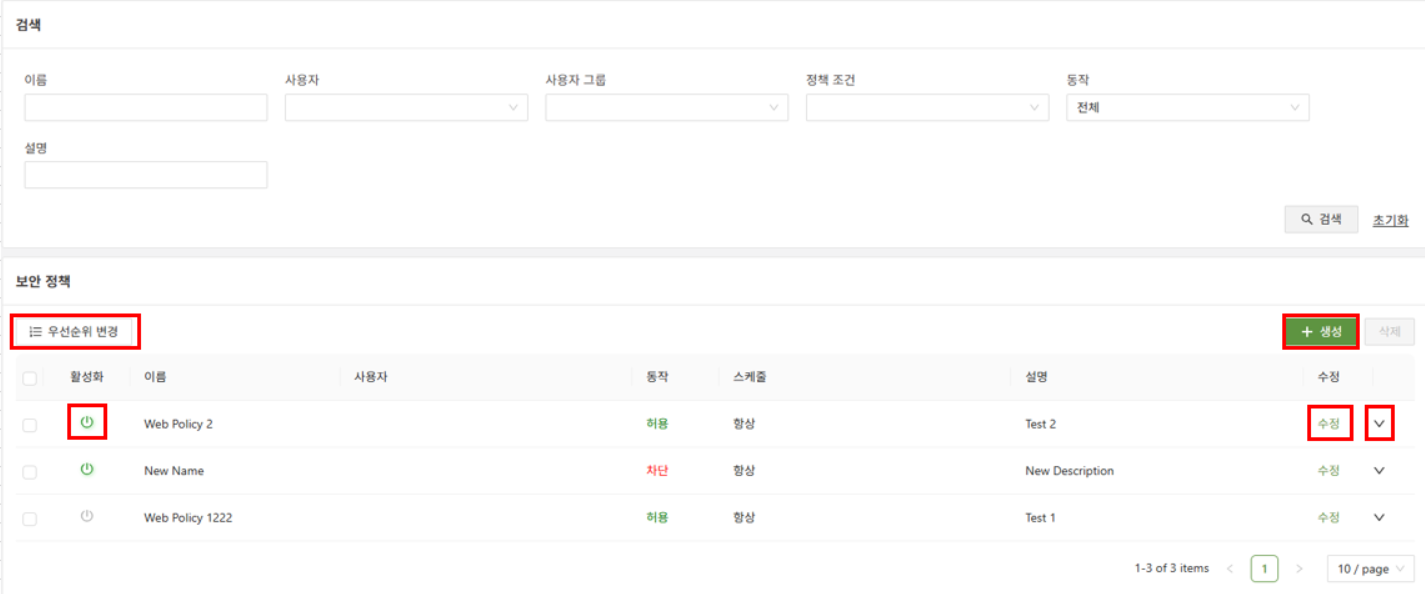
Task: Expand the New Name row details chevron
Action: point(1379,471)
